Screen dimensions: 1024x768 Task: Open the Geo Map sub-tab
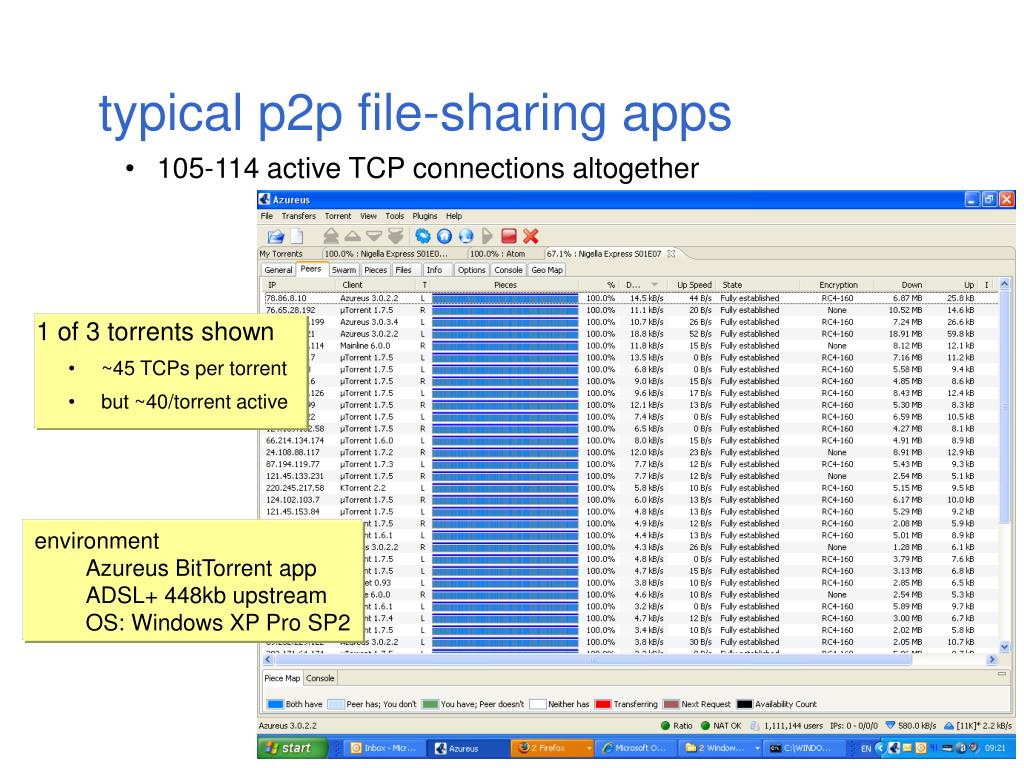[547, 270]
